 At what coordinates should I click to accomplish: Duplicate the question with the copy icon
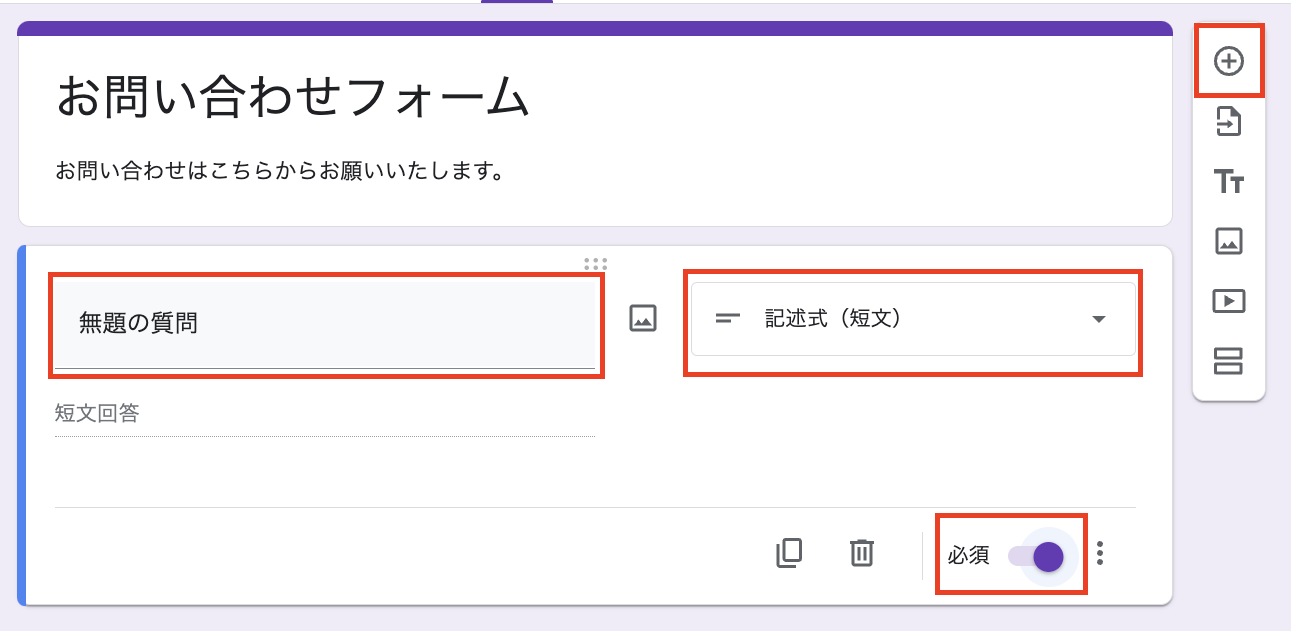[x=789, y=553]
